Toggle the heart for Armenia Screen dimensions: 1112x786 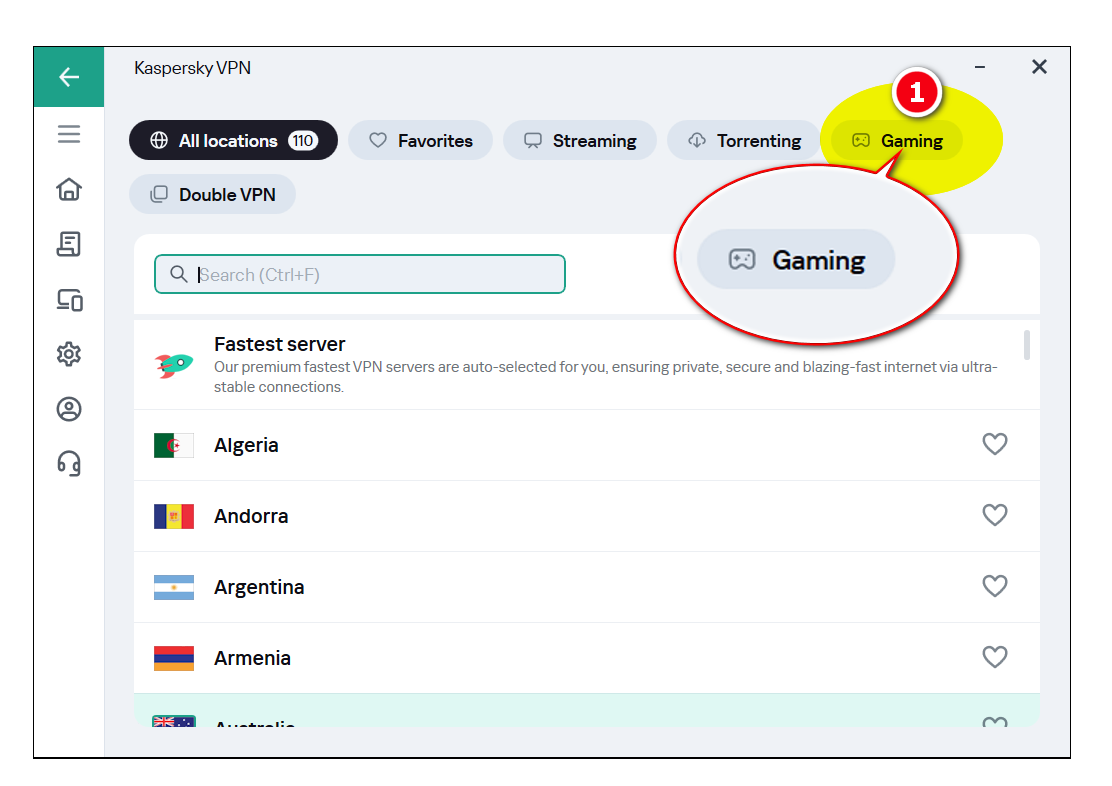(x=994, y=657)
